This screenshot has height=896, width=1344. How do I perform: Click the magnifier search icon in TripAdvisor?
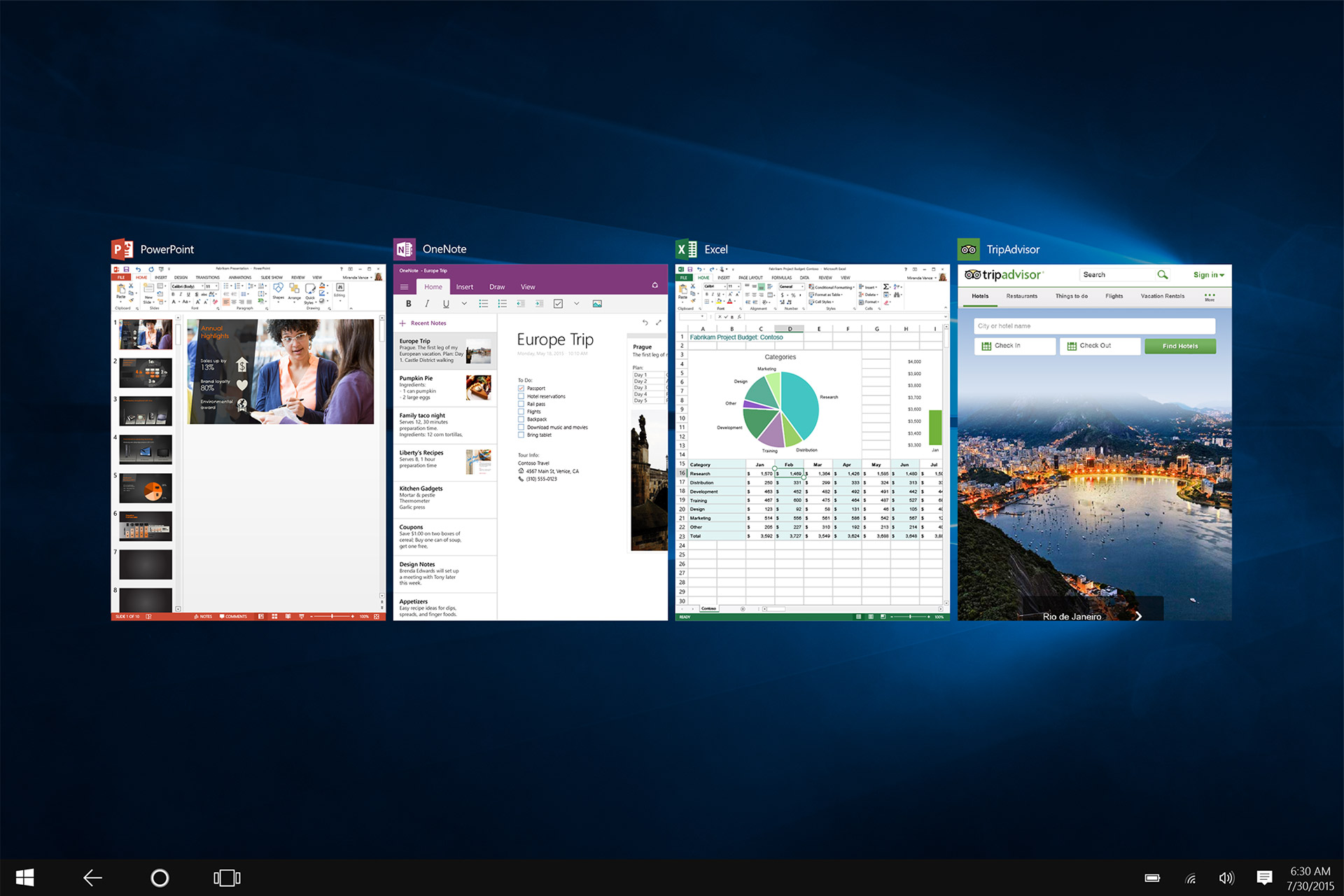point(1163,274)
